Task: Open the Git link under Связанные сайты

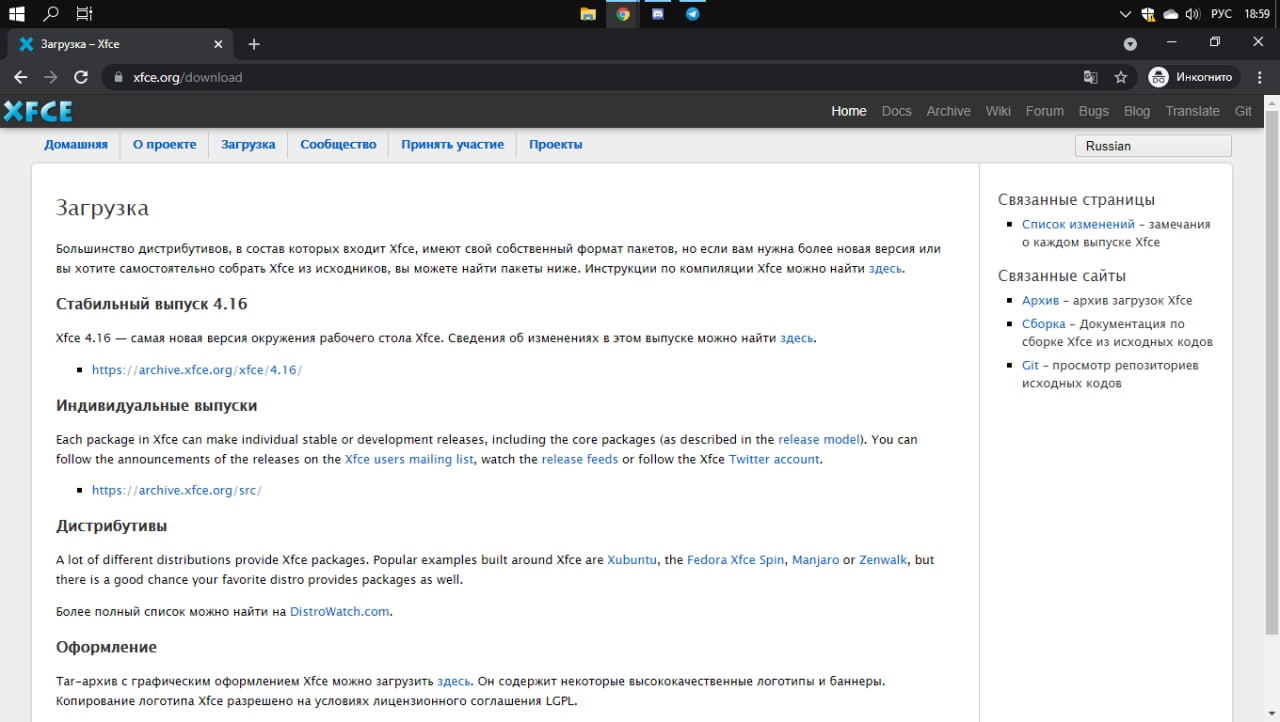Action: (x=1030, y=366)
